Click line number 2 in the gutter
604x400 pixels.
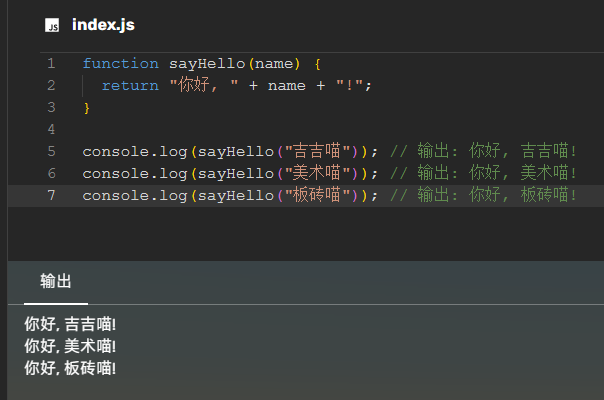[x=50, y=85]
